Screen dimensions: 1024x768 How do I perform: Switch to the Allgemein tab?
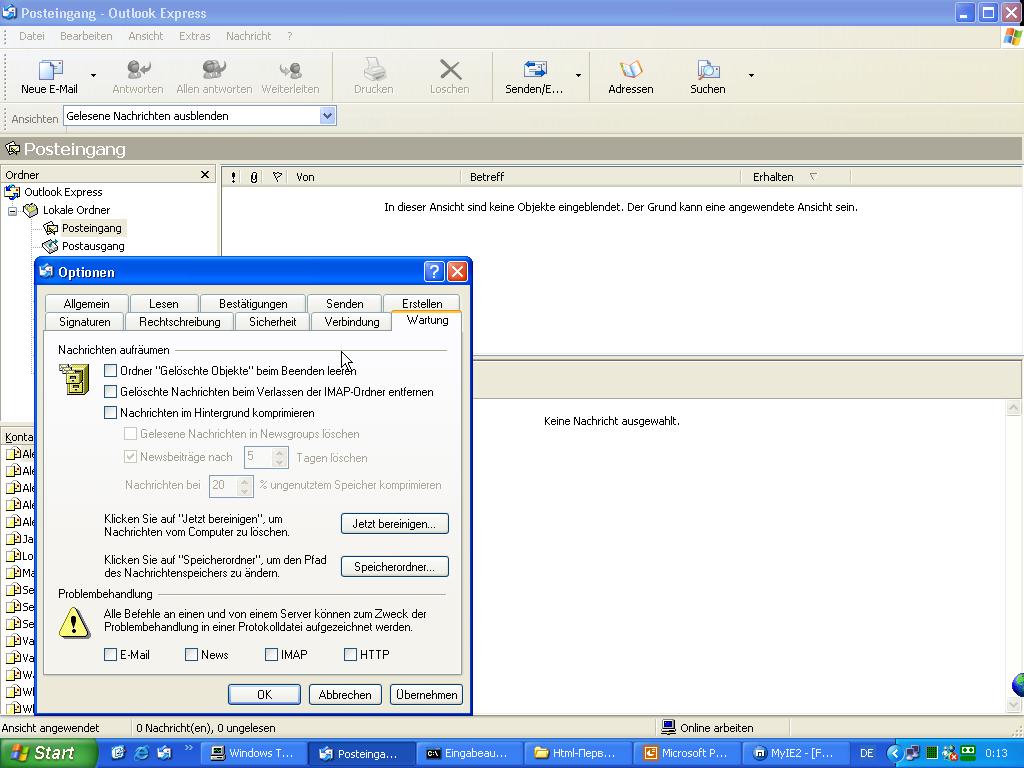pyautogui.click(x=87, y=304)
